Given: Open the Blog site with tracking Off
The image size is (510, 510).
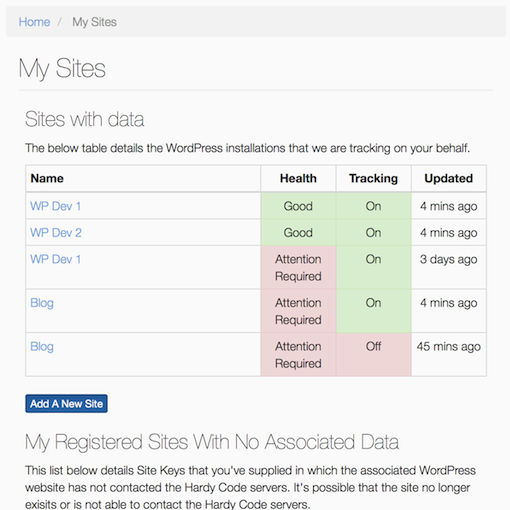Looking at the screenshot, I should (x=42, y=347).
